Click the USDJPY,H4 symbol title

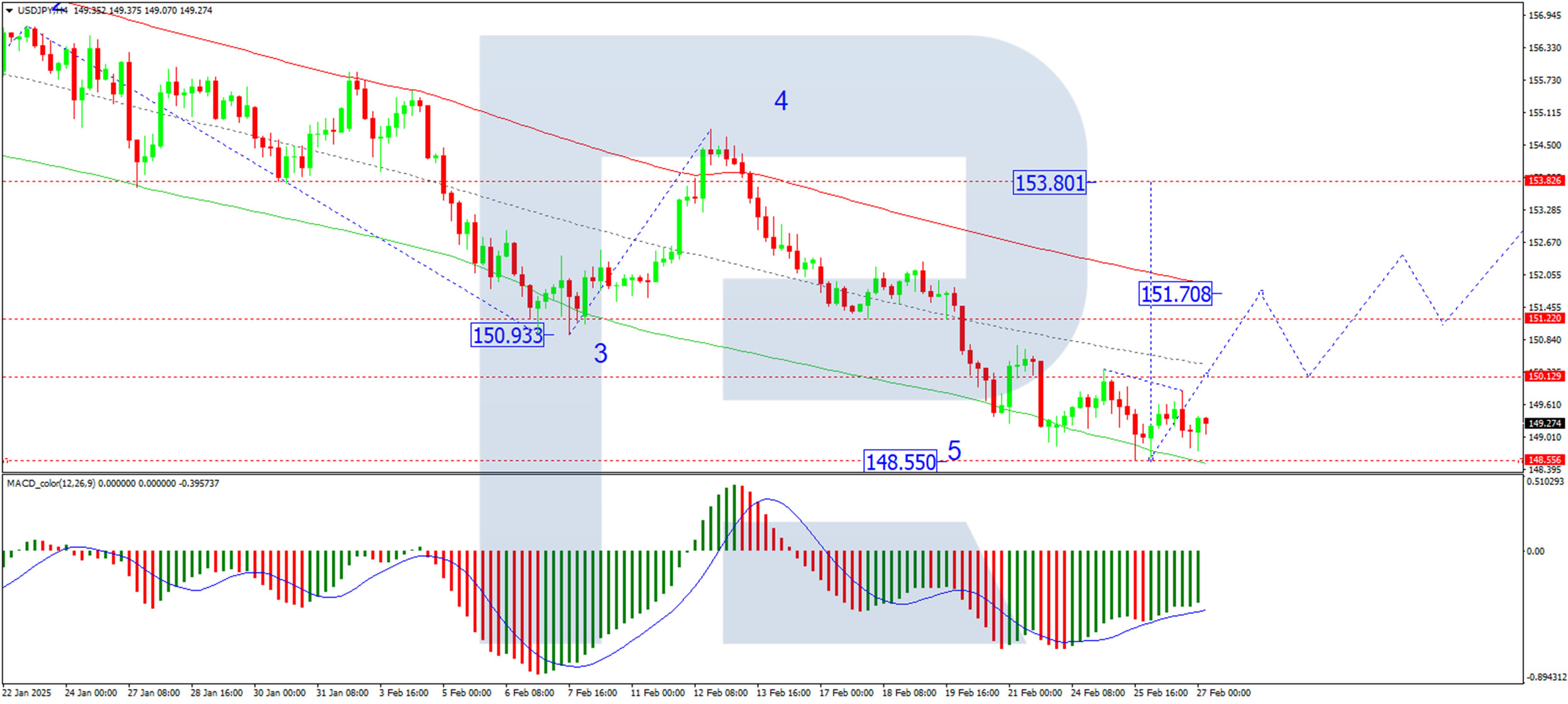pyautogui.click(x=43, y=11)
